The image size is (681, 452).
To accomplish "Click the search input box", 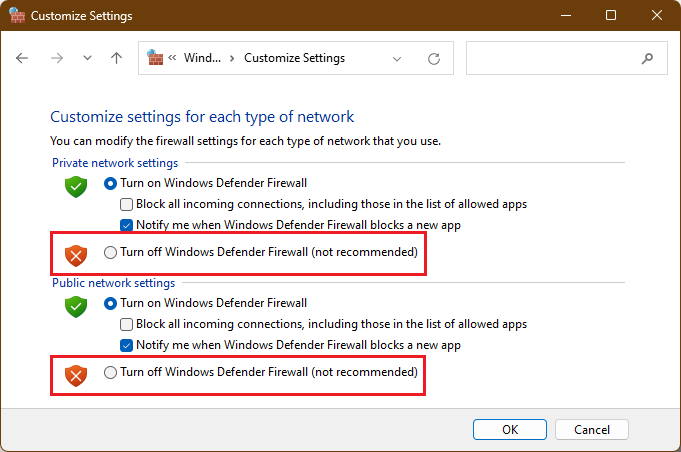I will pos(567,58).
